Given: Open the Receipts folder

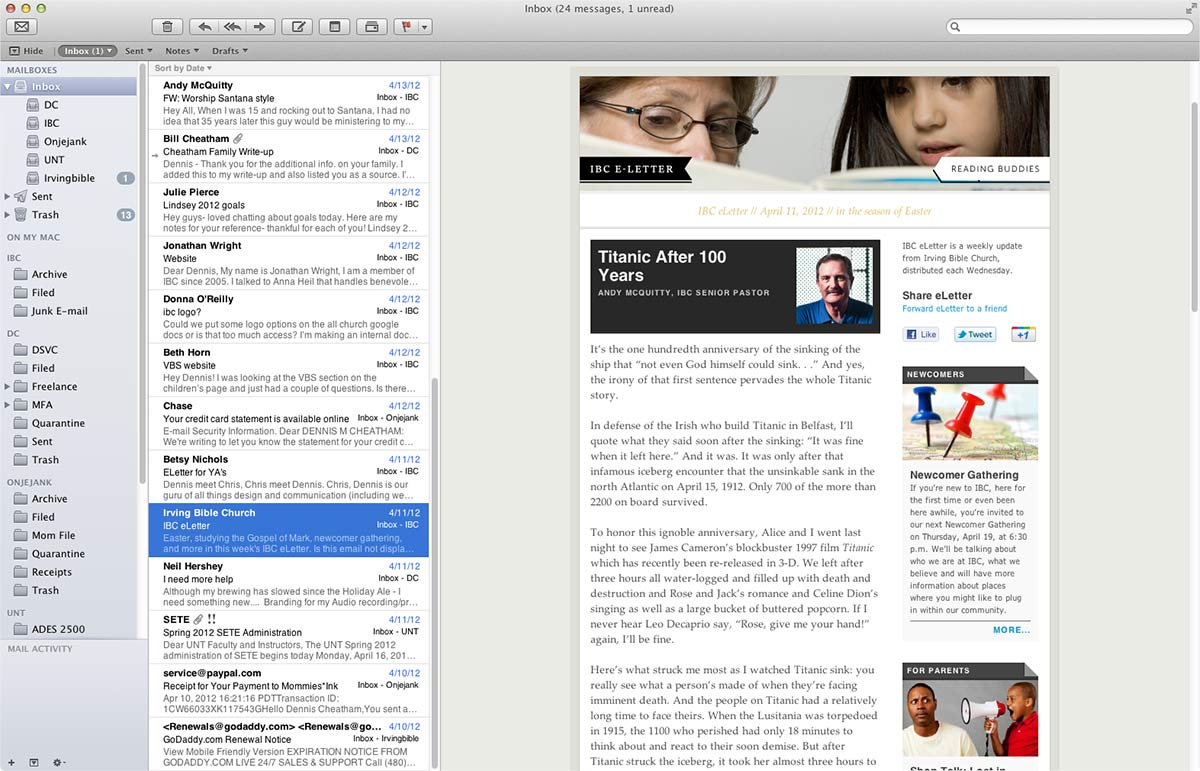Looking at the screenshot, I should pyautogui.click(x=51, y=572).
